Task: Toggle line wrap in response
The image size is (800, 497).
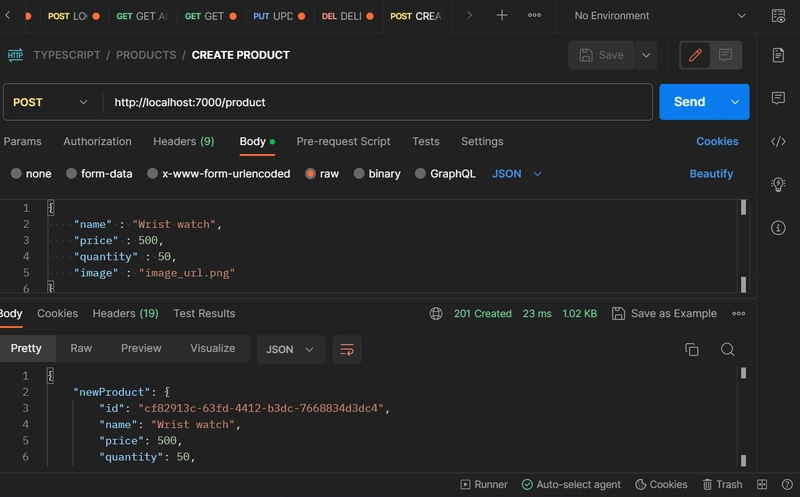Action: pyautogui.click(x=347, y=350)
